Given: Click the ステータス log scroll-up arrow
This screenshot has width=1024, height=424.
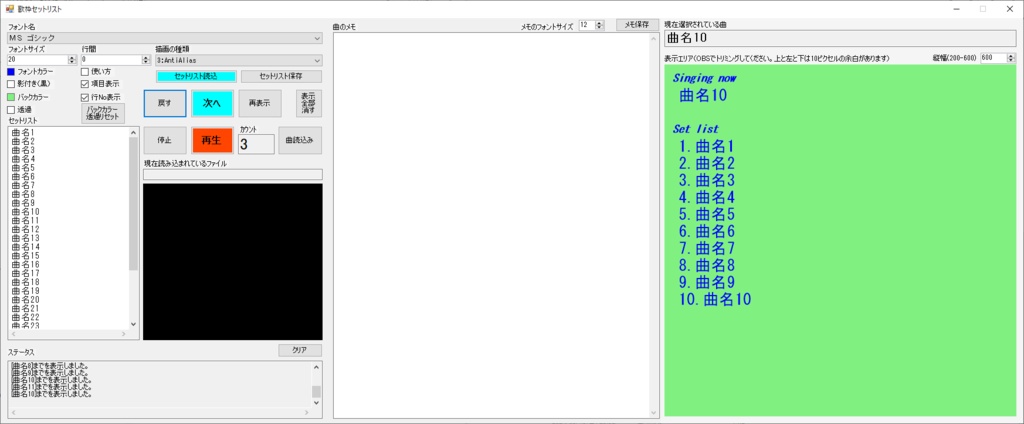Looking at the screenshot, I should click(x=317, y=367).
